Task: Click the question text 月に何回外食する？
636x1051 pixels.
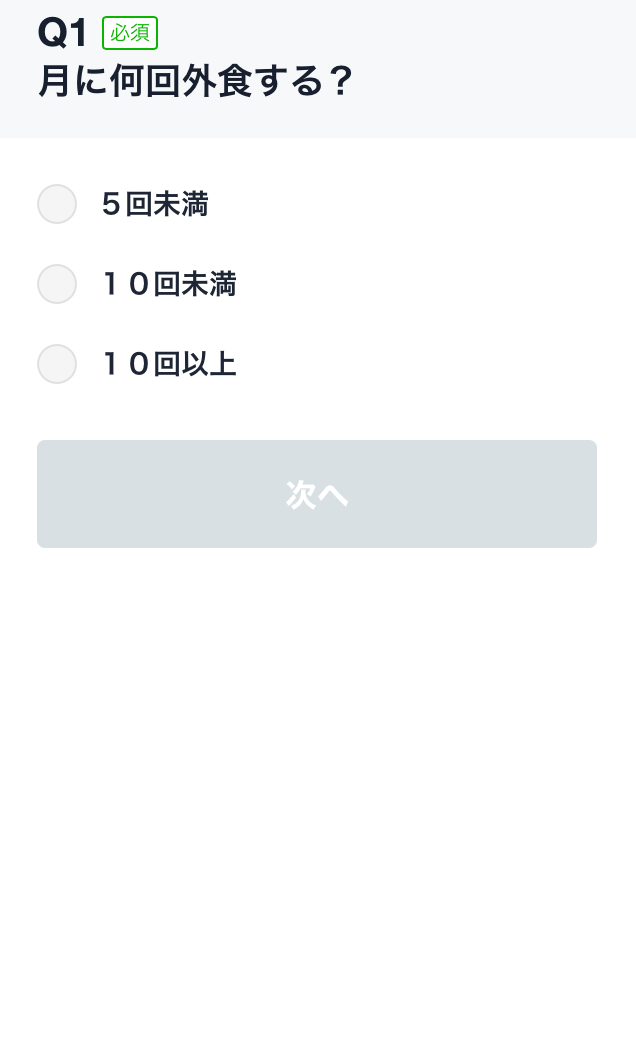Action: click(196, 82)
